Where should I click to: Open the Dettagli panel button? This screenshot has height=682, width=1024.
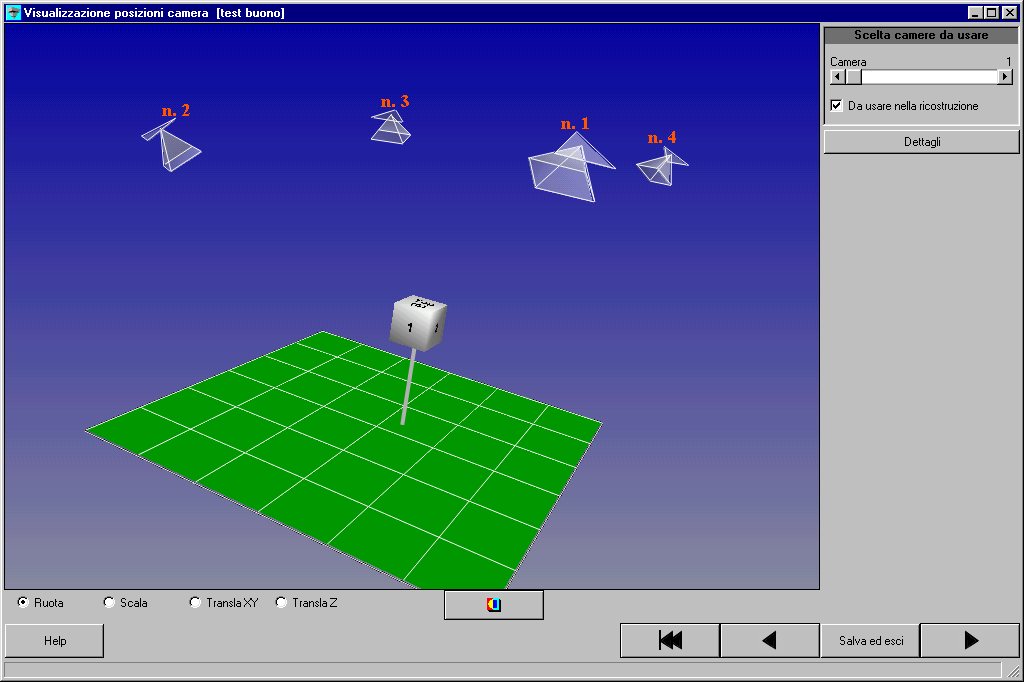921,142
